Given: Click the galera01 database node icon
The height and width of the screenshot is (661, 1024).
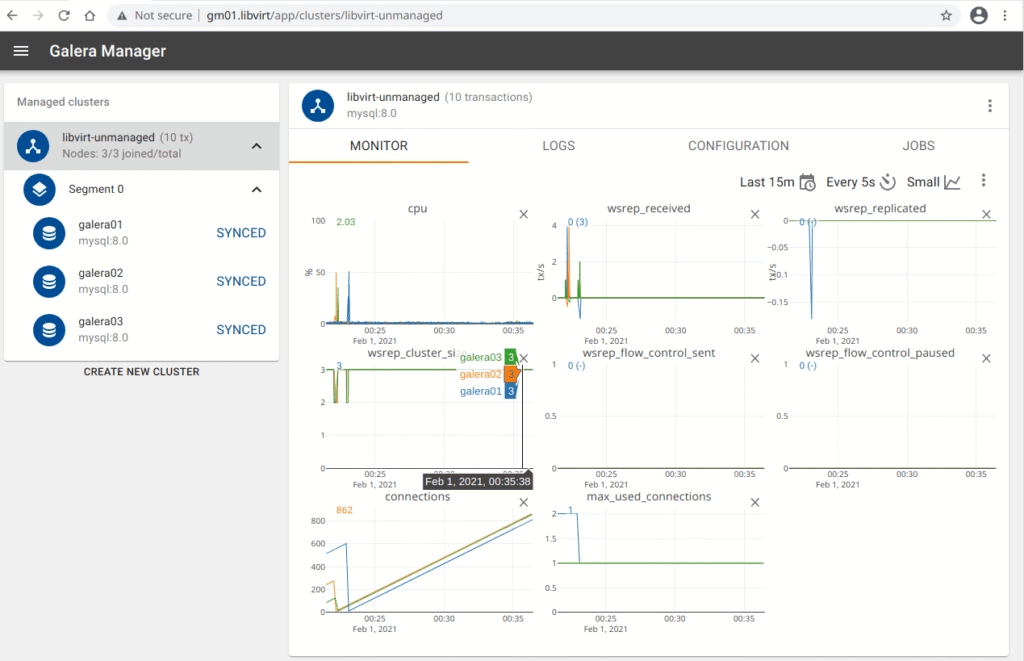Looking at the screenshot, I should tap(49, 233).
